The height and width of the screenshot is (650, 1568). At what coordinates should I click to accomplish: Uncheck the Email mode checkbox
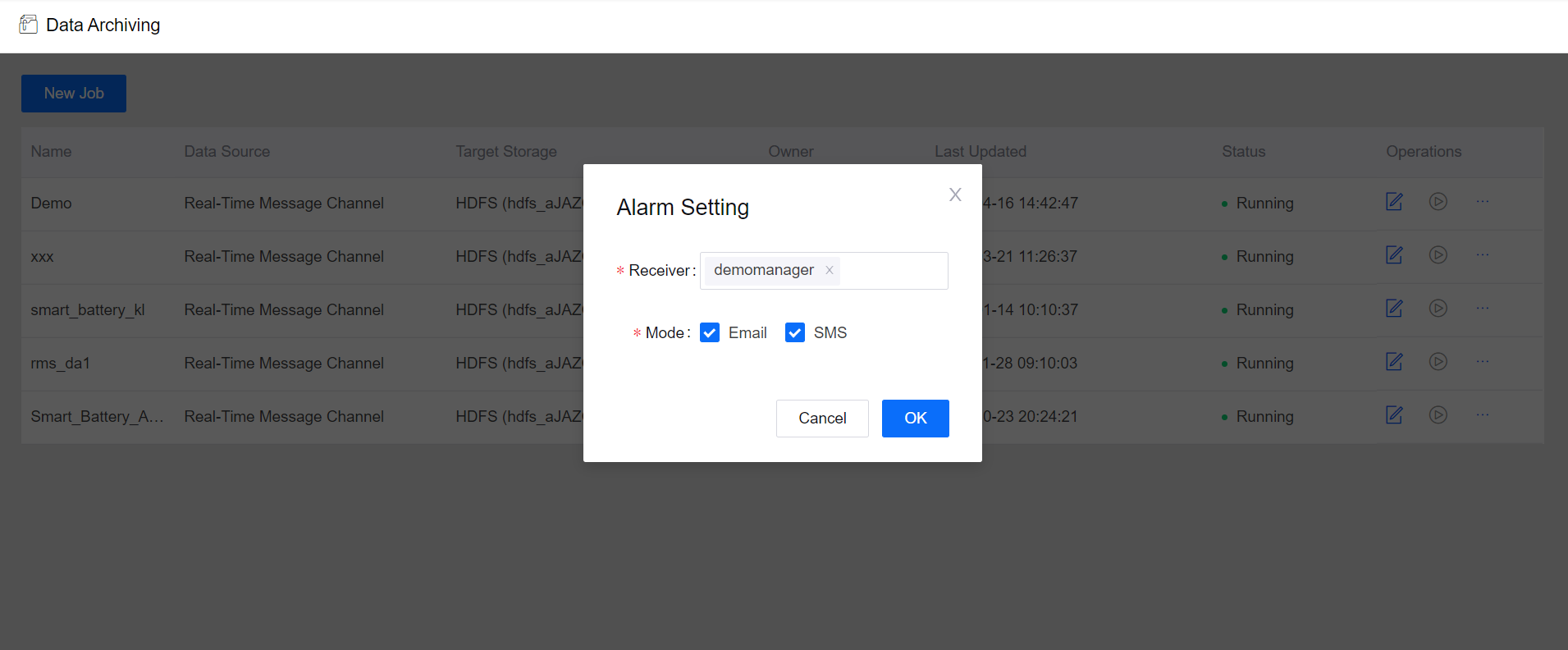click(x=710, y=332)
